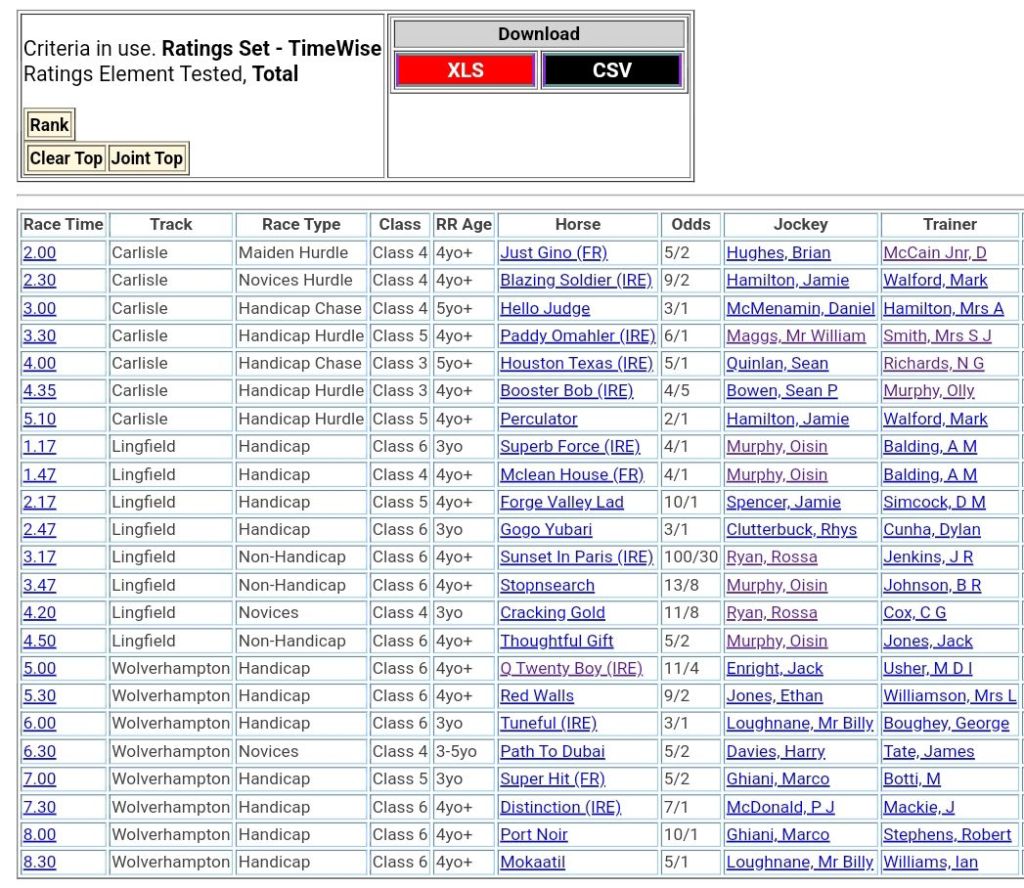Screen dimensions: 1024x888
Task: View trainer Cunha, Dylan page
Action: (931, 530)
